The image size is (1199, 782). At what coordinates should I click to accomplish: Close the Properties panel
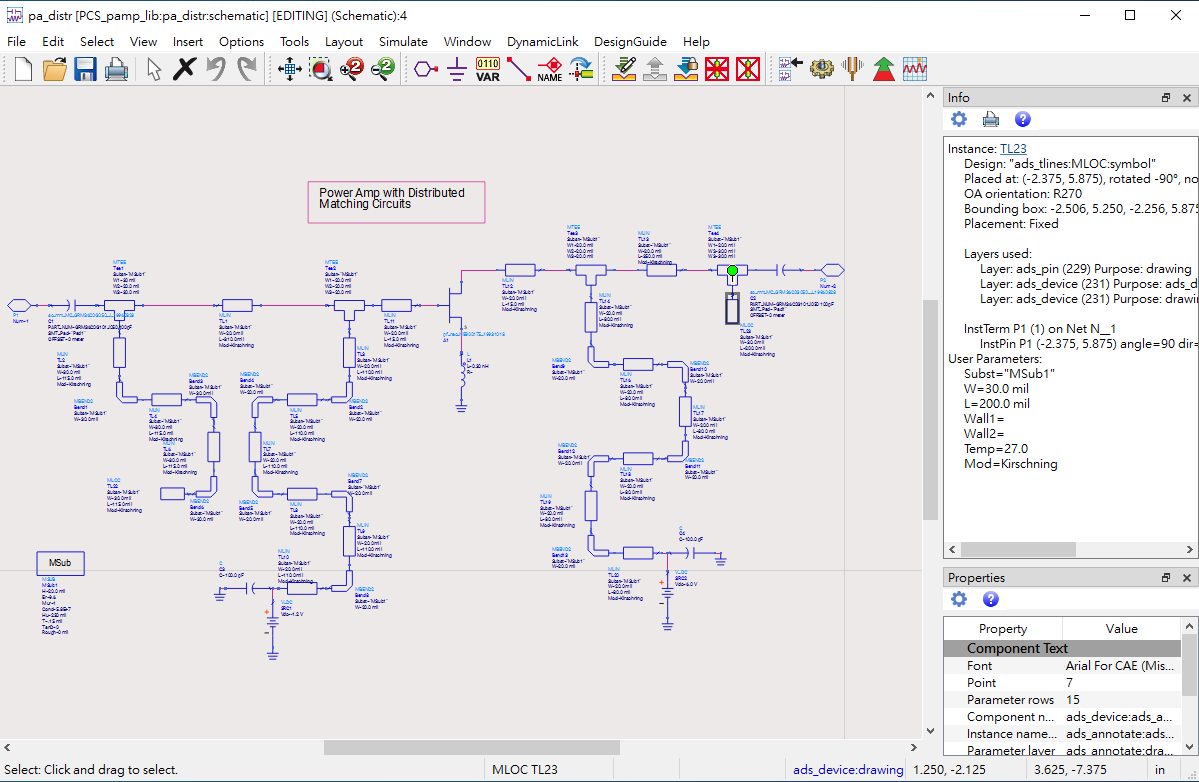tap(1187, 578)
